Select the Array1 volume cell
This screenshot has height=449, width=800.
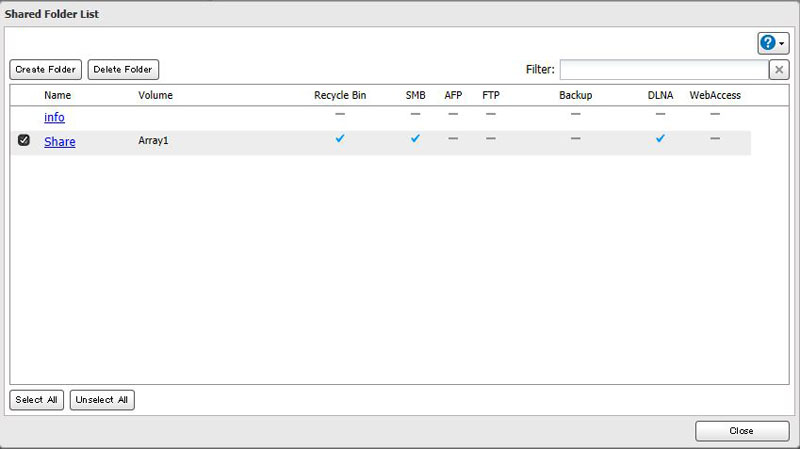pos(153,140)
